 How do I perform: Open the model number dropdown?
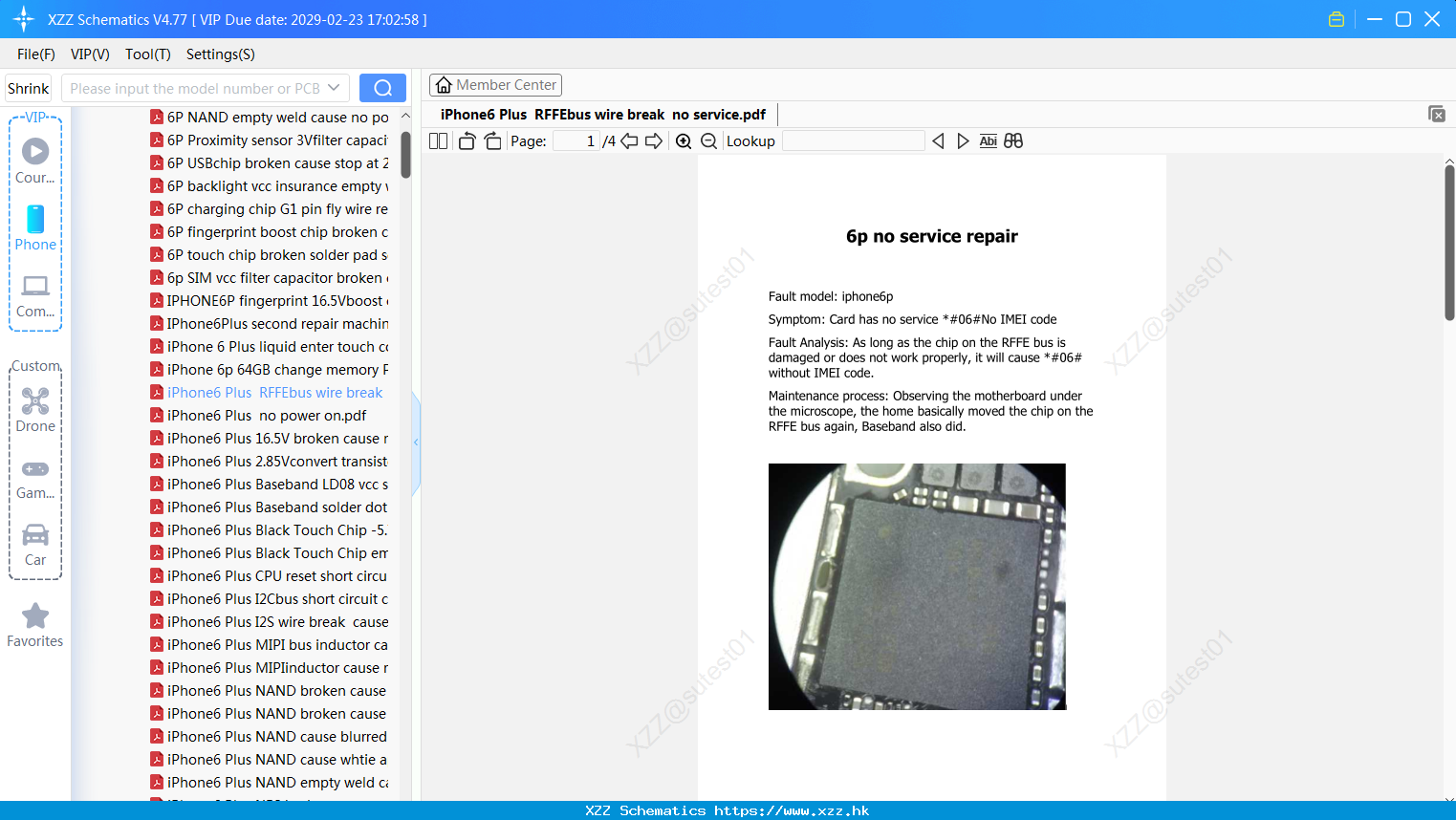tap(333, 88)
